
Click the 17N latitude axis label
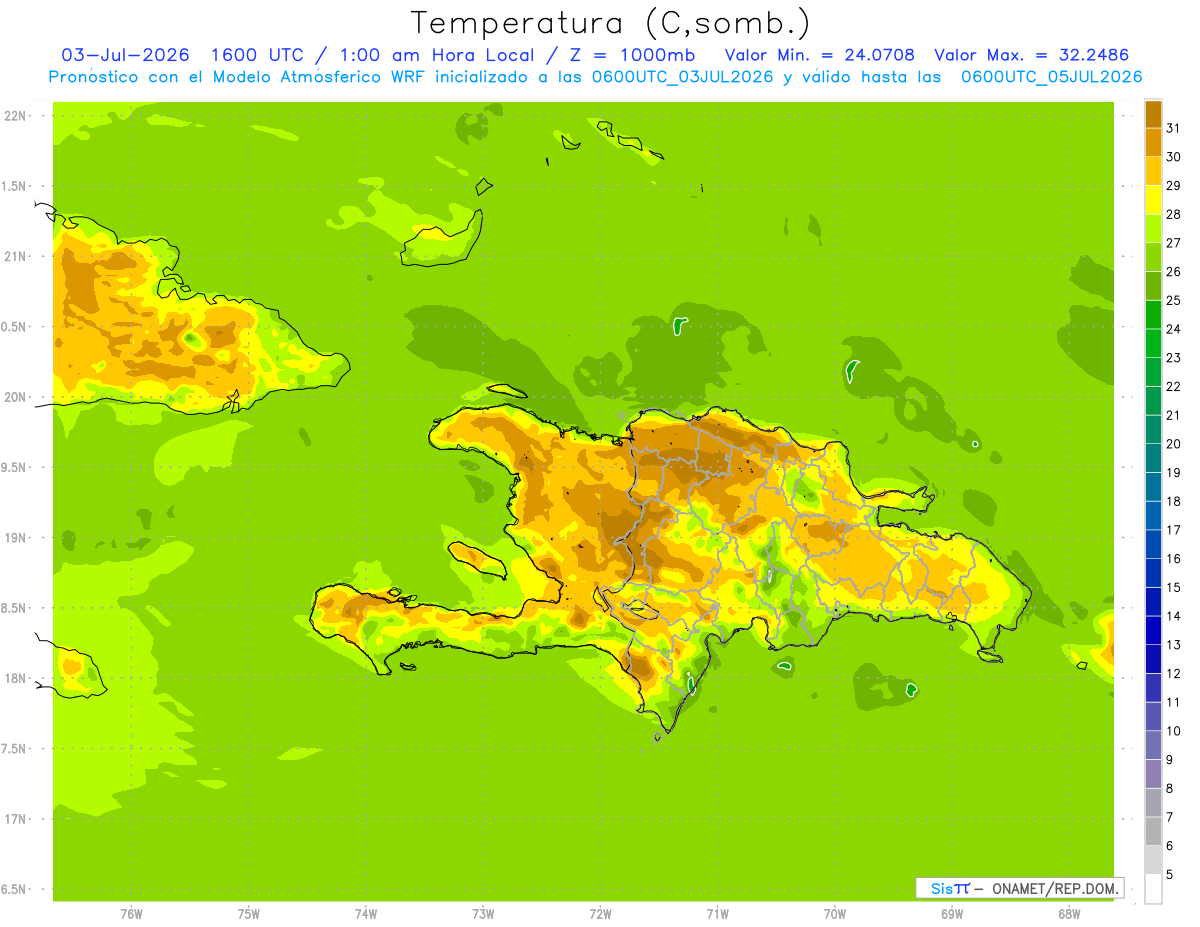click(16, 819)
